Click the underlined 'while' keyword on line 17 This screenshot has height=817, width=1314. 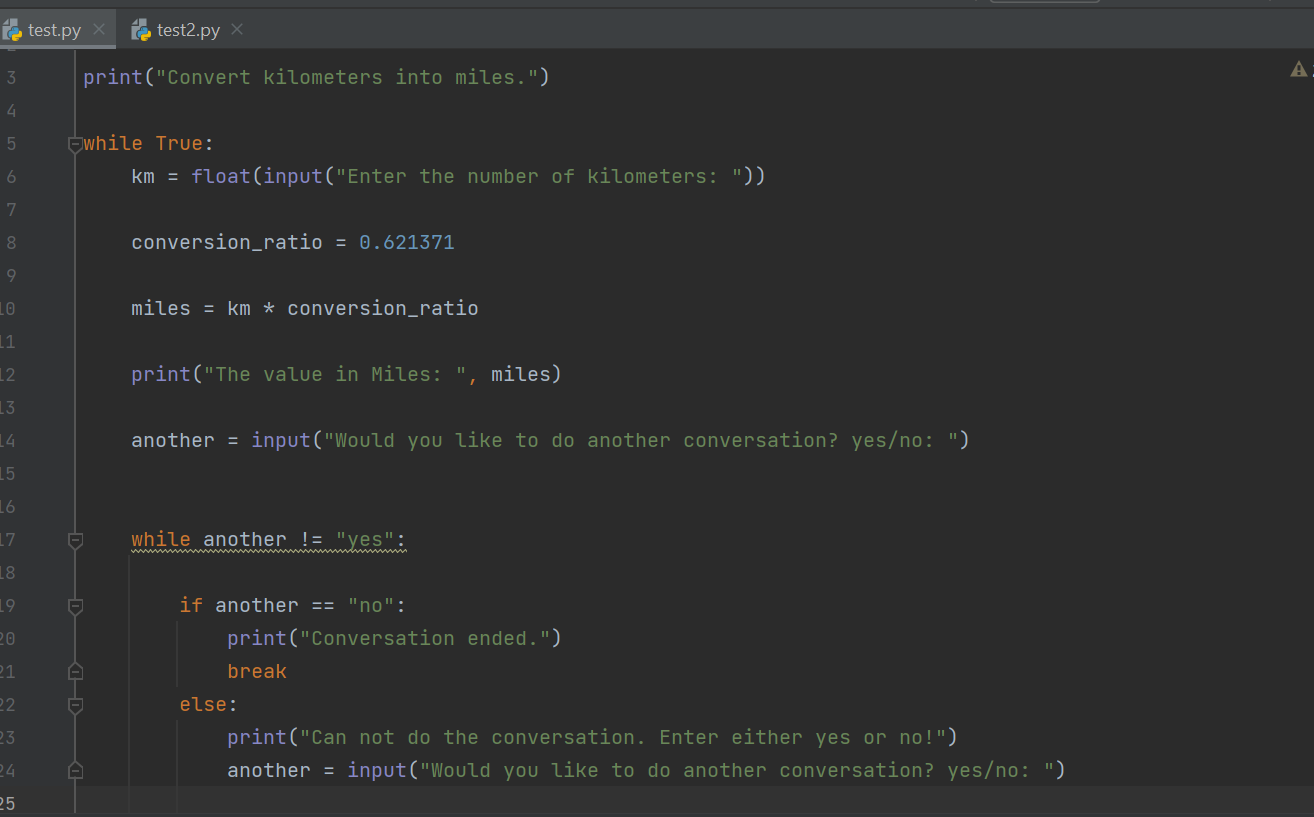pyautogui.click(x=160, y=540)
